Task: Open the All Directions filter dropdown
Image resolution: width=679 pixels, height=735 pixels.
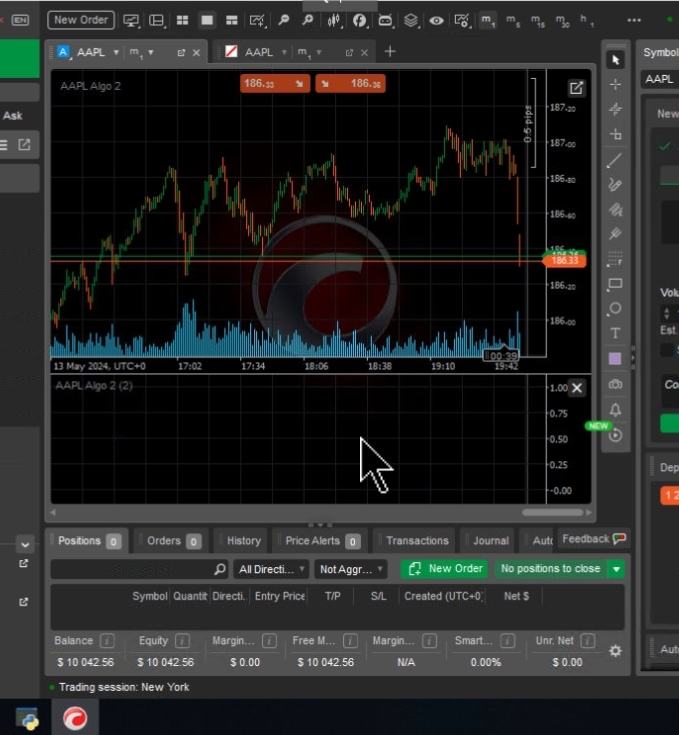Action: pyautogui.click(x=271, y=569)
